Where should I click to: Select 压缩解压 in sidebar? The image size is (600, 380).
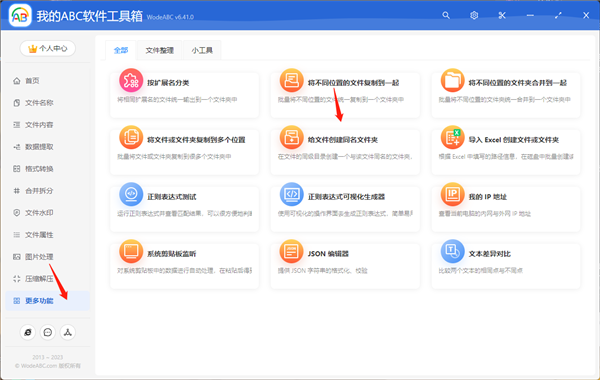47,279
